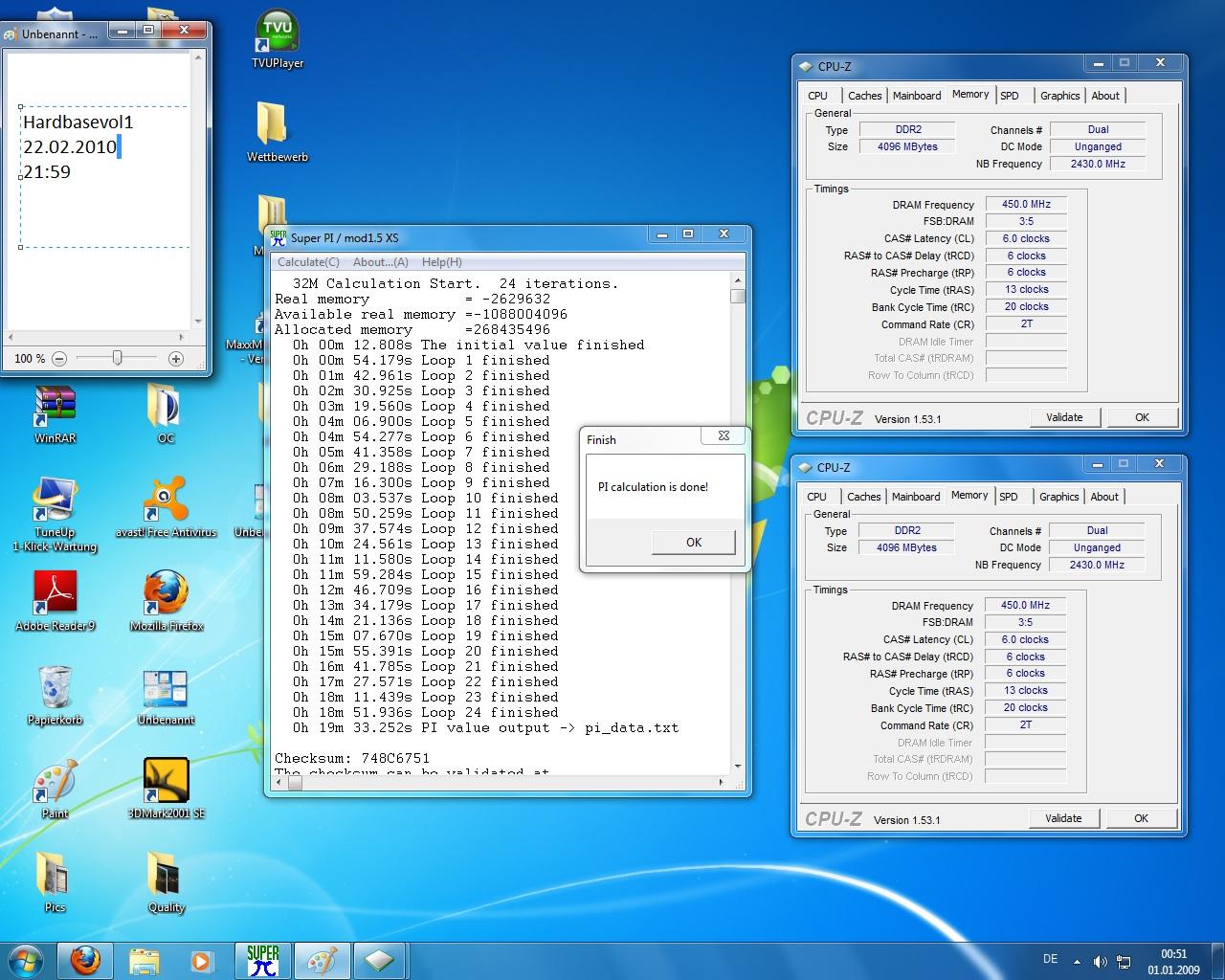
Task: Click zoom in plus in Unbenannt window
Action: click(x=175, y=358)
